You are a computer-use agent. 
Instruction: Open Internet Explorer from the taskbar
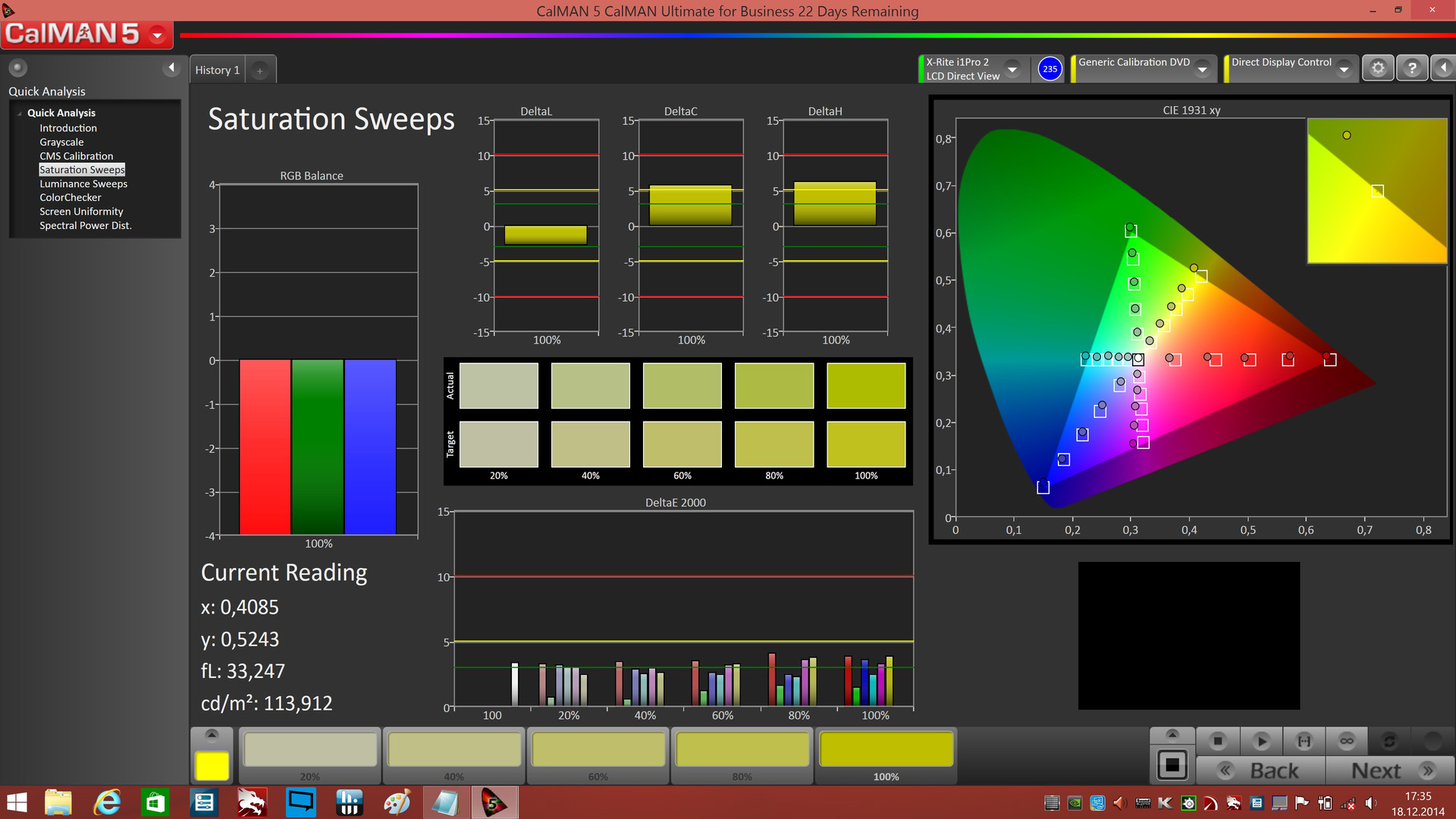coord(107,802)
